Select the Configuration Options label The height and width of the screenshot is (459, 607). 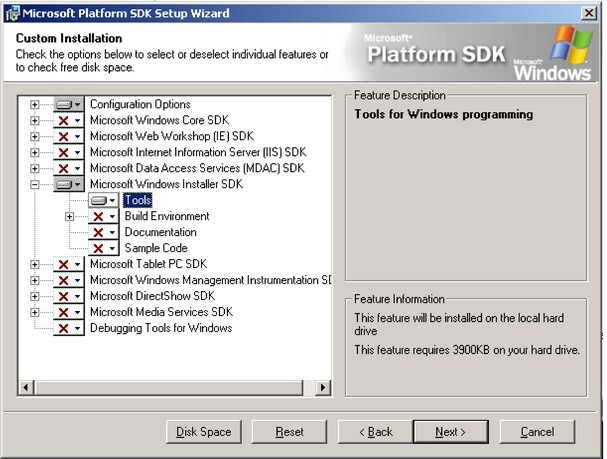click(x=140, y=104)
